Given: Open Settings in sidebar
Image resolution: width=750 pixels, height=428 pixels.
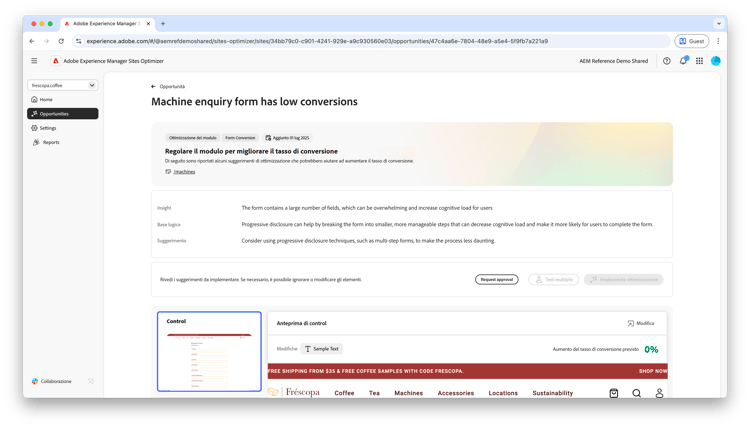Looking at the screenshot, I should point(44,128).
